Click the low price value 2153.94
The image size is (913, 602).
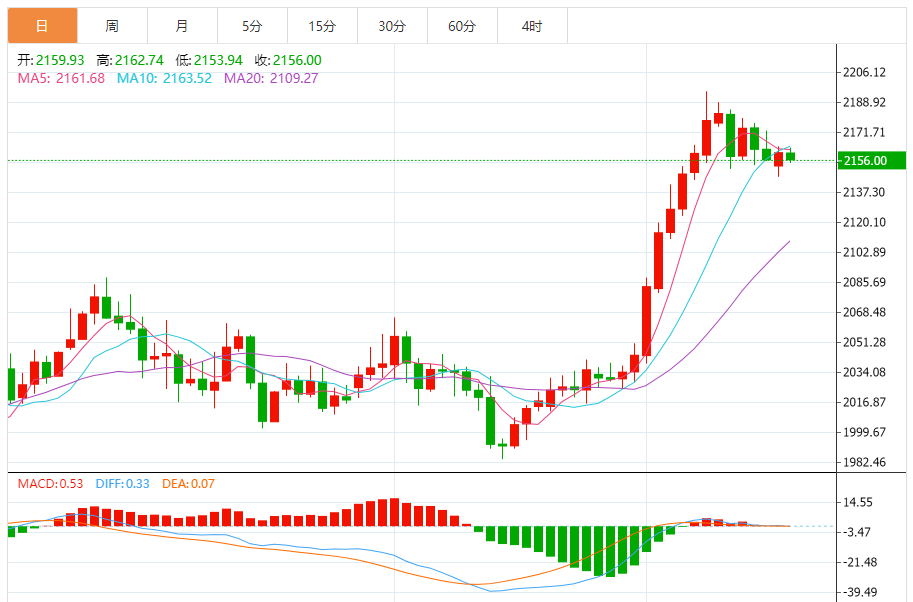[x=218, y=60]
